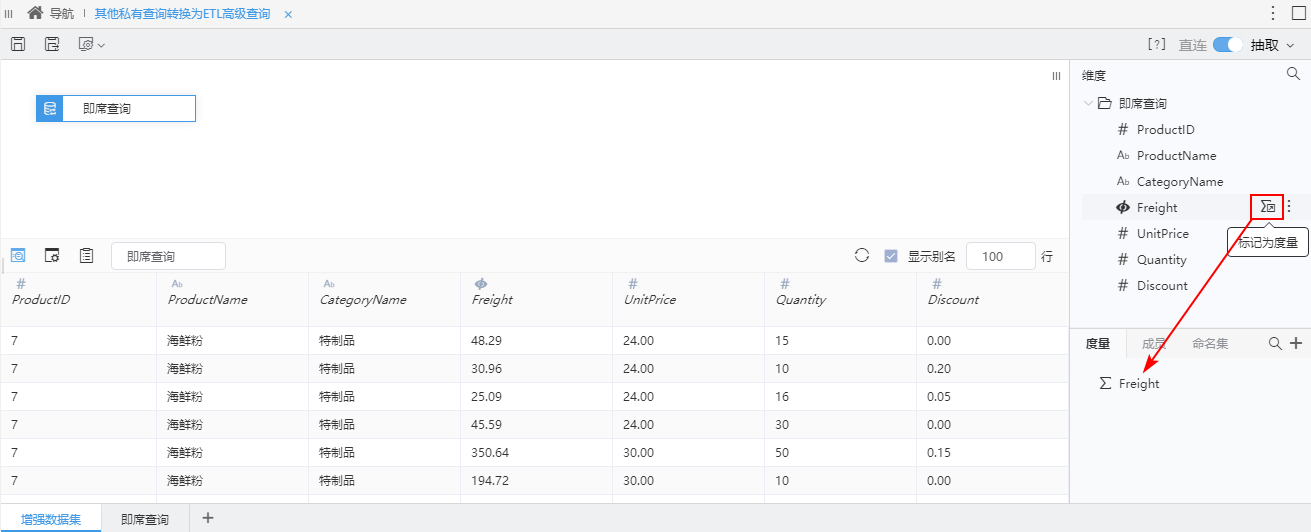This screenshot has height=532, width=1311.
Task: Select the ProductName dimension field
Action: coord(1176,155)
